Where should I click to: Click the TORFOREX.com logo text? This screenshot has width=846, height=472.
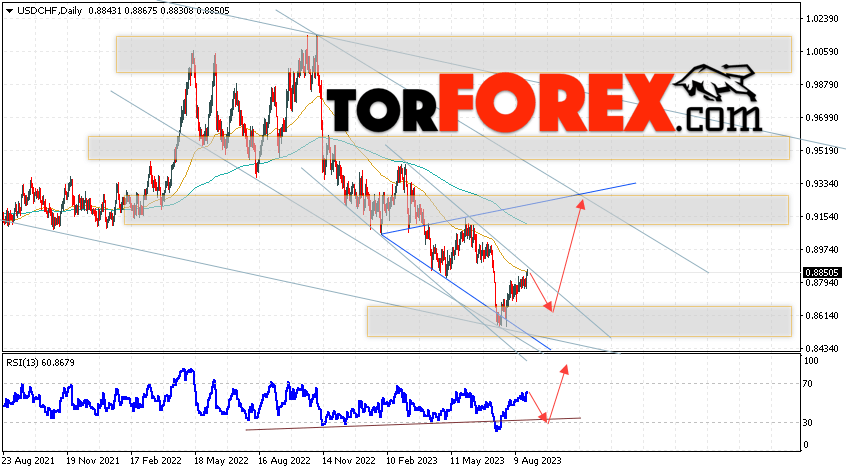point(543,104)
